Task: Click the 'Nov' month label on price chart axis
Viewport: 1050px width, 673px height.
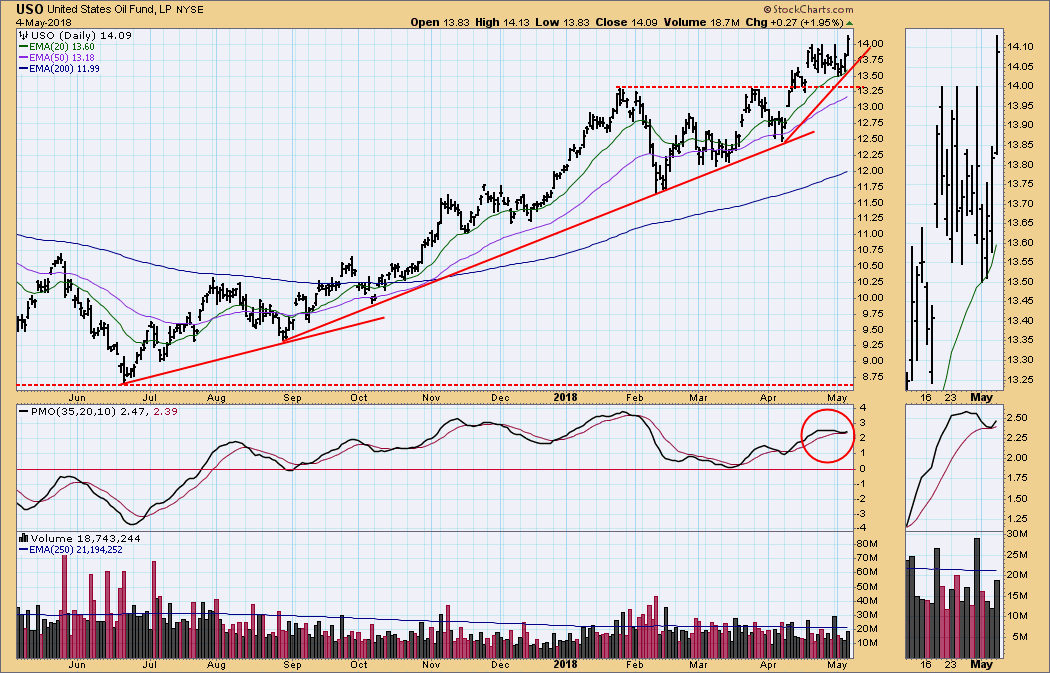Action: click(x=431, y=398)
